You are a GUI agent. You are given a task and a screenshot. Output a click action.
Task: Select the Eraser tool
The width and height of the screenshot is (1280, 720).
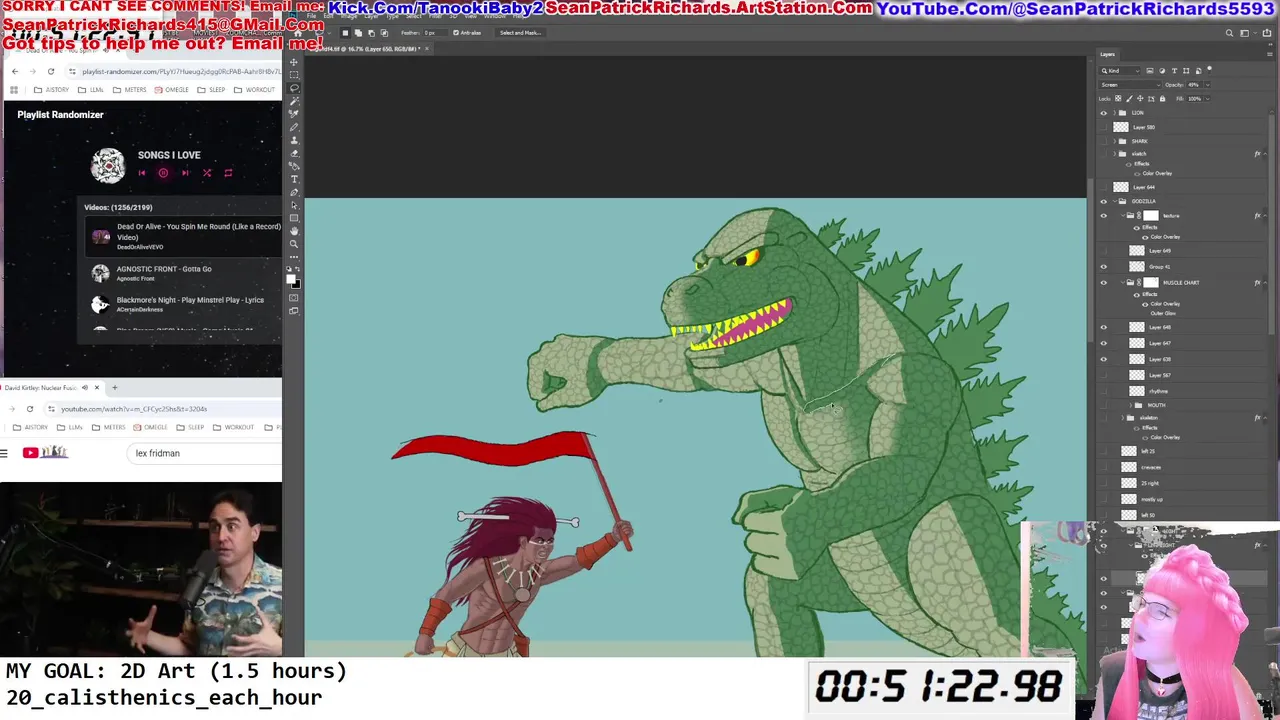[294, 152]
